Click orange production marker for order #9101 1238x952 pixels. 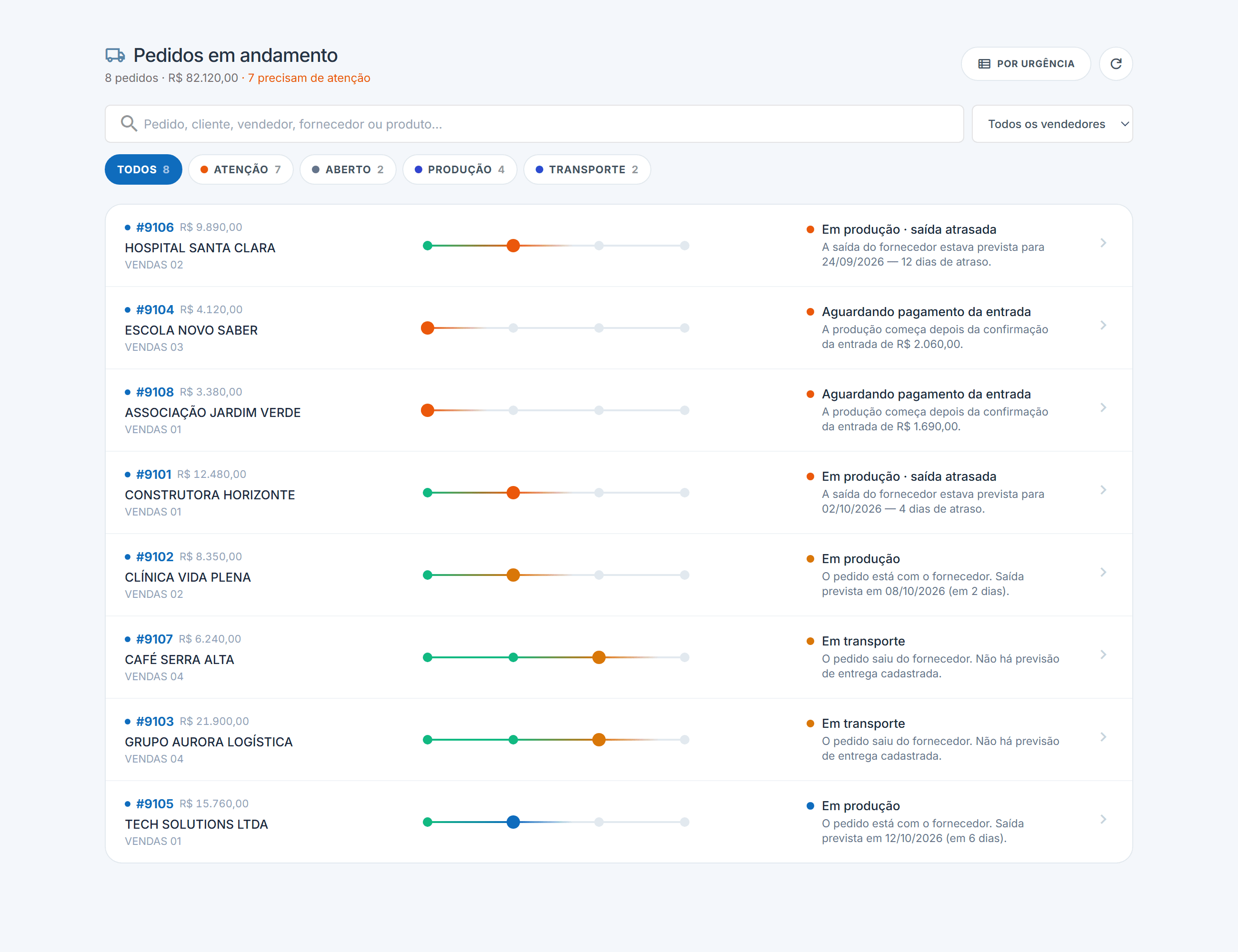513,493
